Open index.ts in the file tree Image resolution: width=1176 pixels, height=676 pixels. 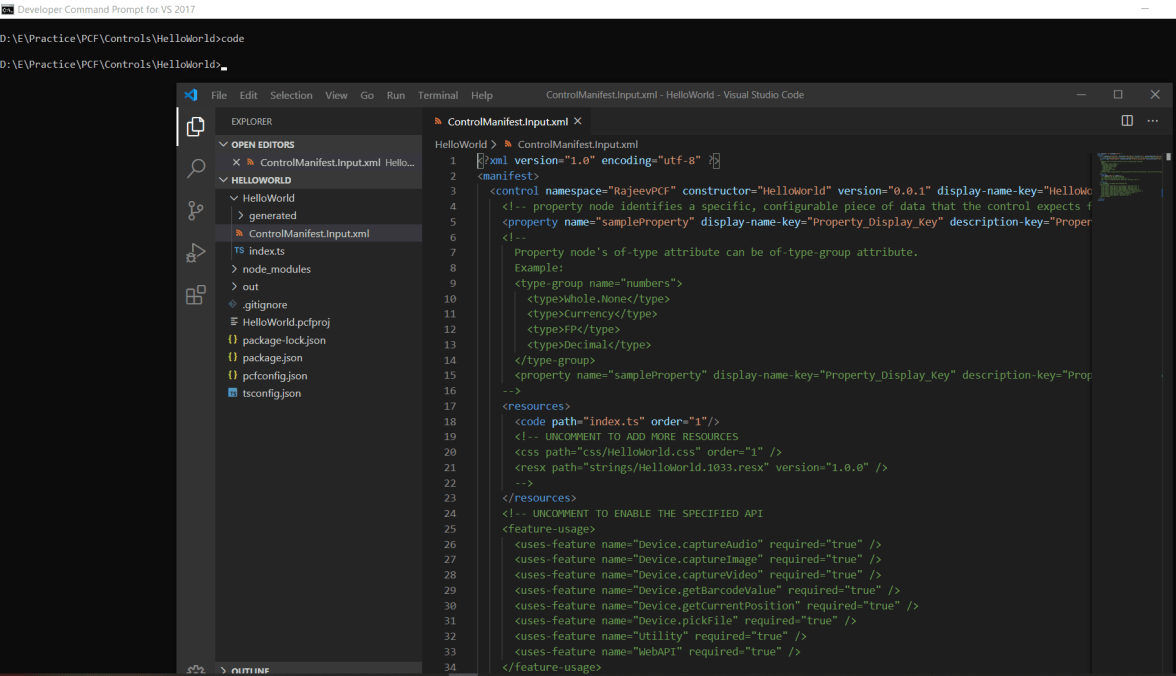coord(267,251)
